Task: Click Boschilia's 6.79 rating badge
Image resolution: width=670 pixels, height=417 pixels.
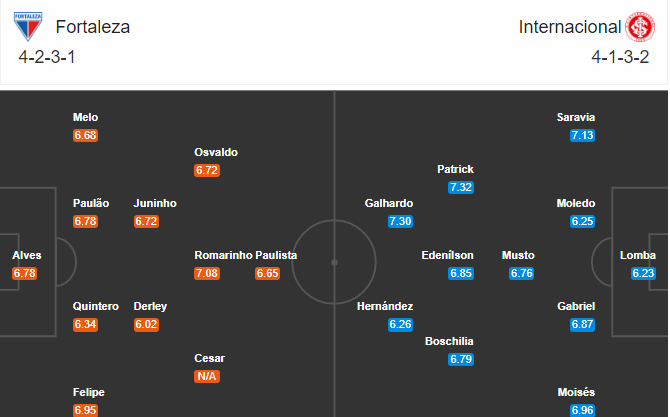Action: coord(461,359)
